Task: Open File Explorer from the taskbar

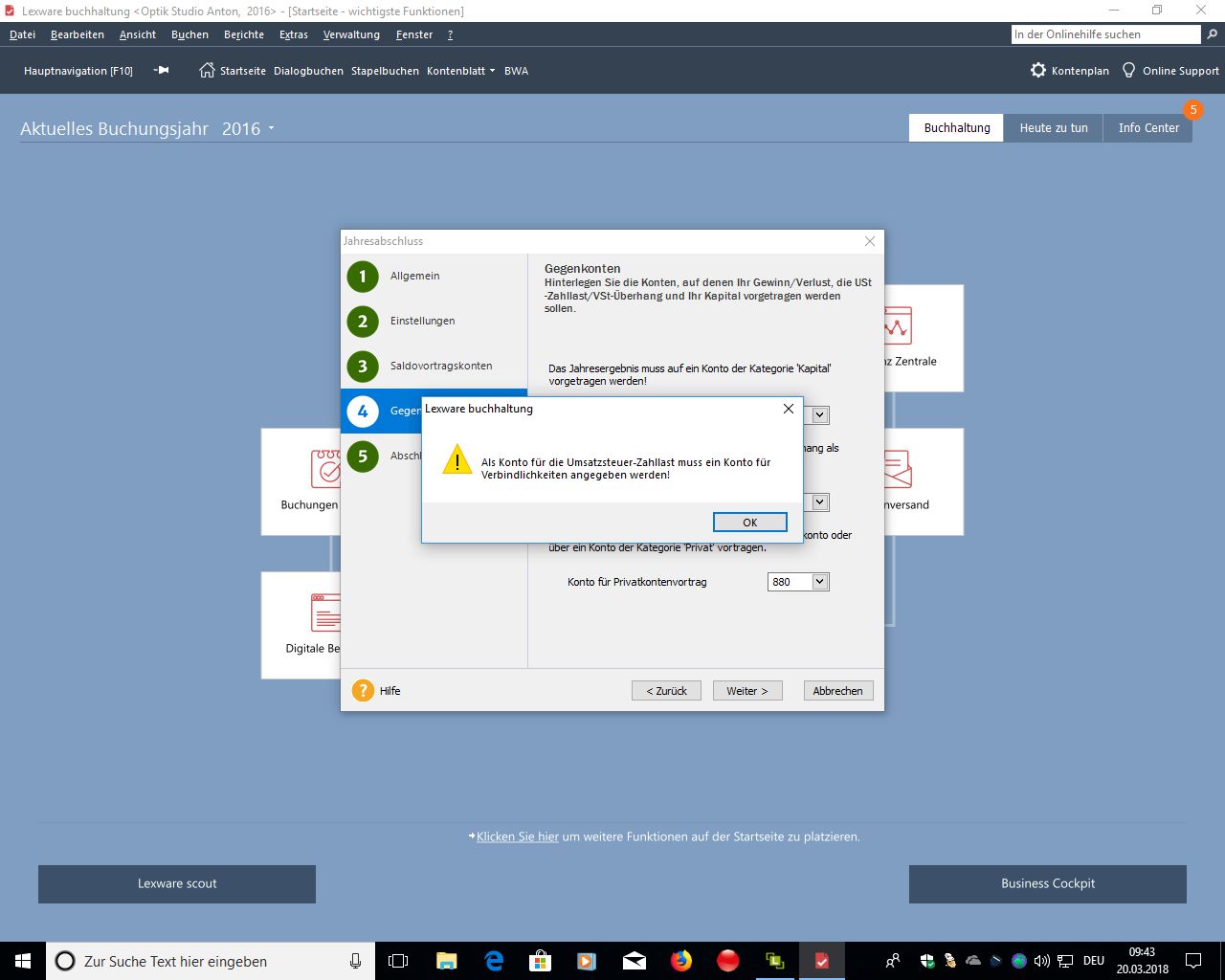Action: coord(446,961)
